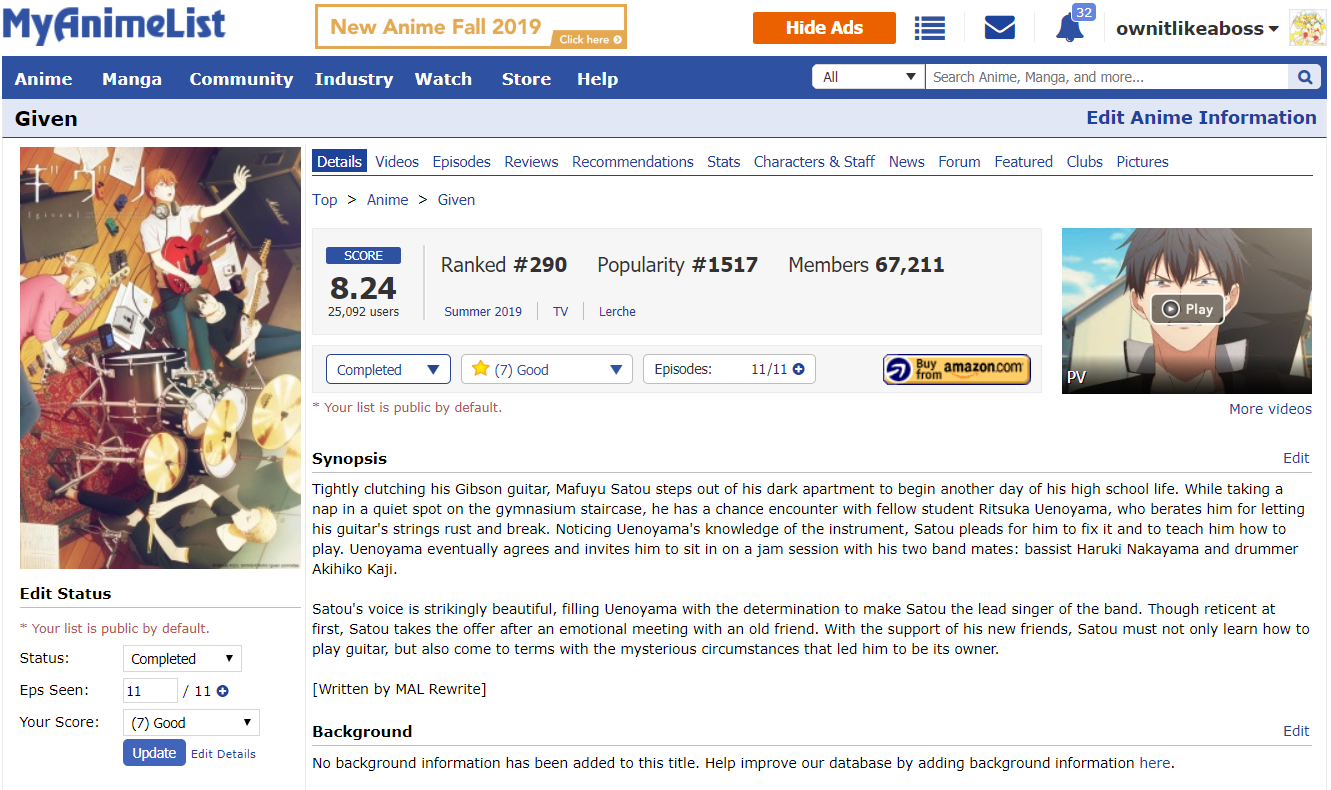Click the Ranked #290 text
1331x790 pixels.
(x=504, y=265)
